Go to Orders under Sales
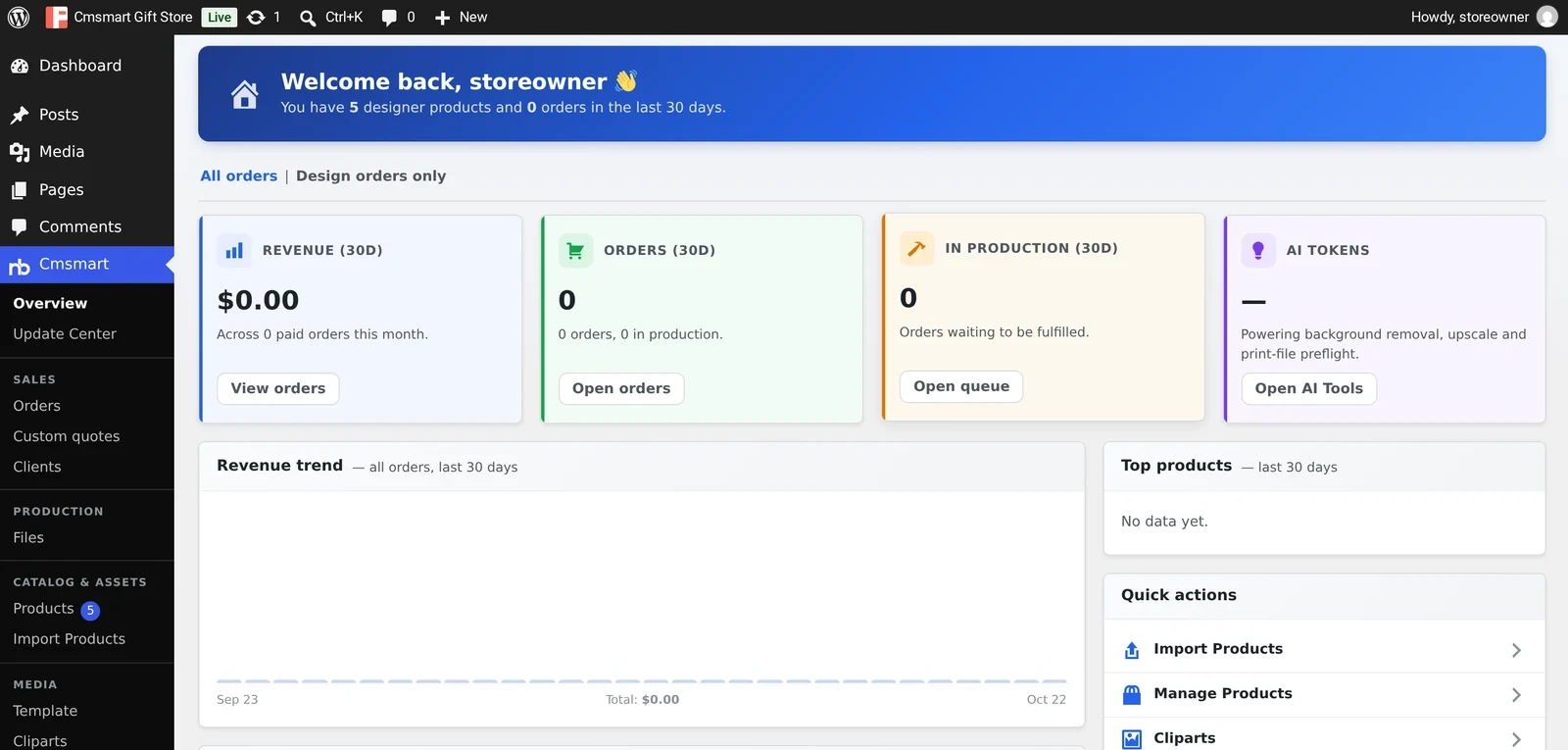 [37, 406]
